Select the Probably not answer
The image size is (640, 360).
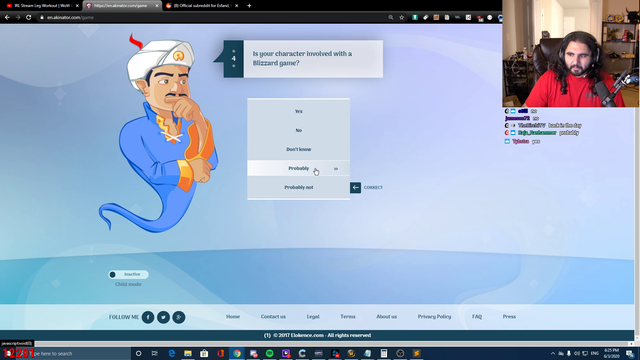(x=298, y=187)
